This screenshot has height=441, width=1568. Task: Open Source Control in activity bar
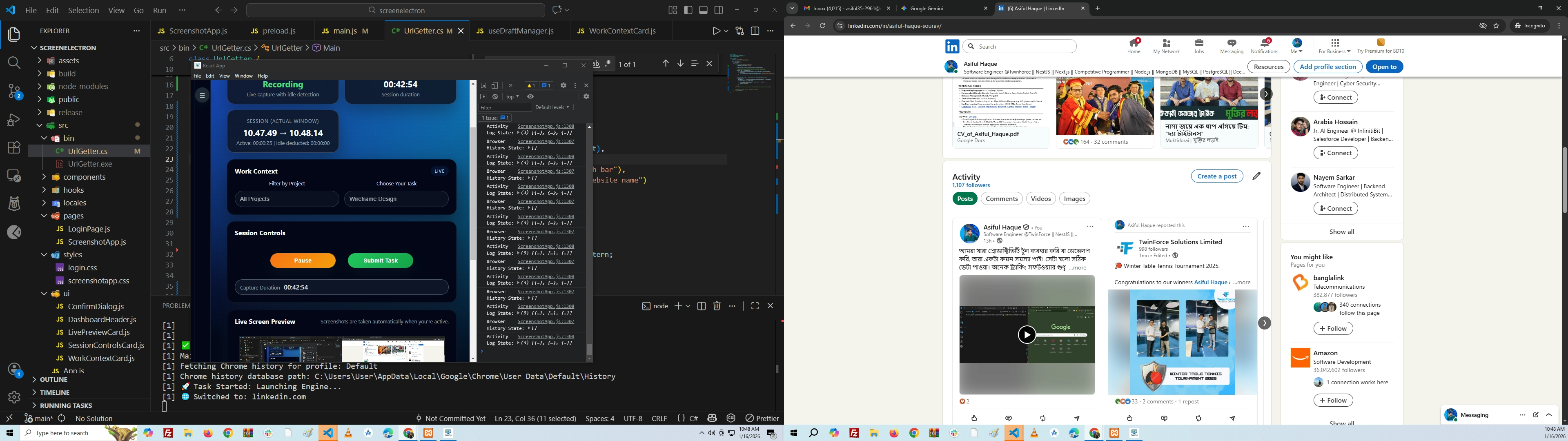14,91
